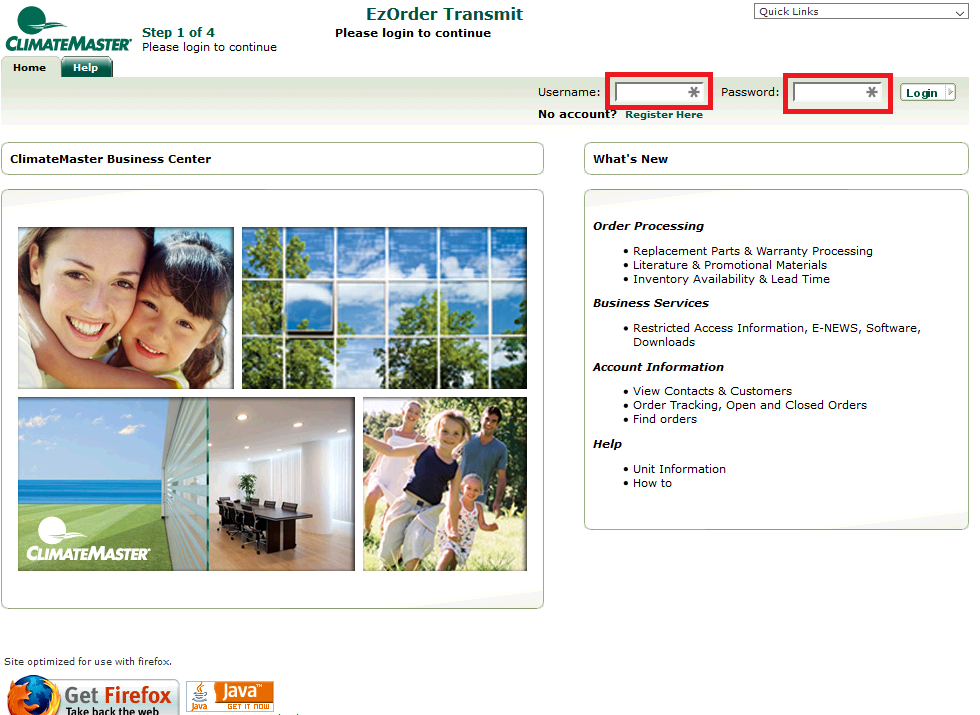The height and width of the screenshot is (715, 980).
Task: Click 'ClimateMaster Business Center' panel title
Action: coord(110,159)
